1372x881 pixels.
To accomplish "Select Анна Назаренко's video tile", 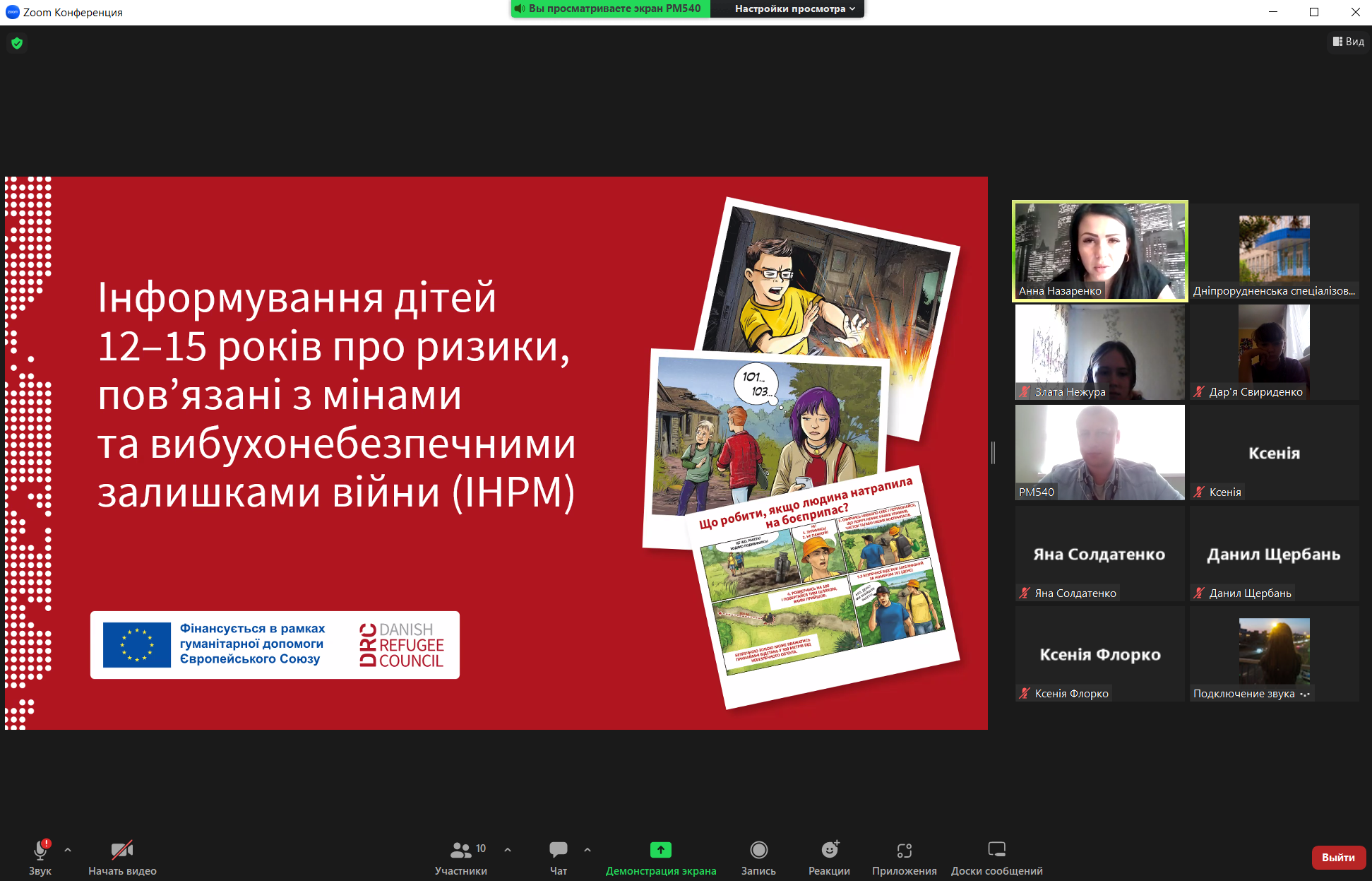I will click(1099, 251).
